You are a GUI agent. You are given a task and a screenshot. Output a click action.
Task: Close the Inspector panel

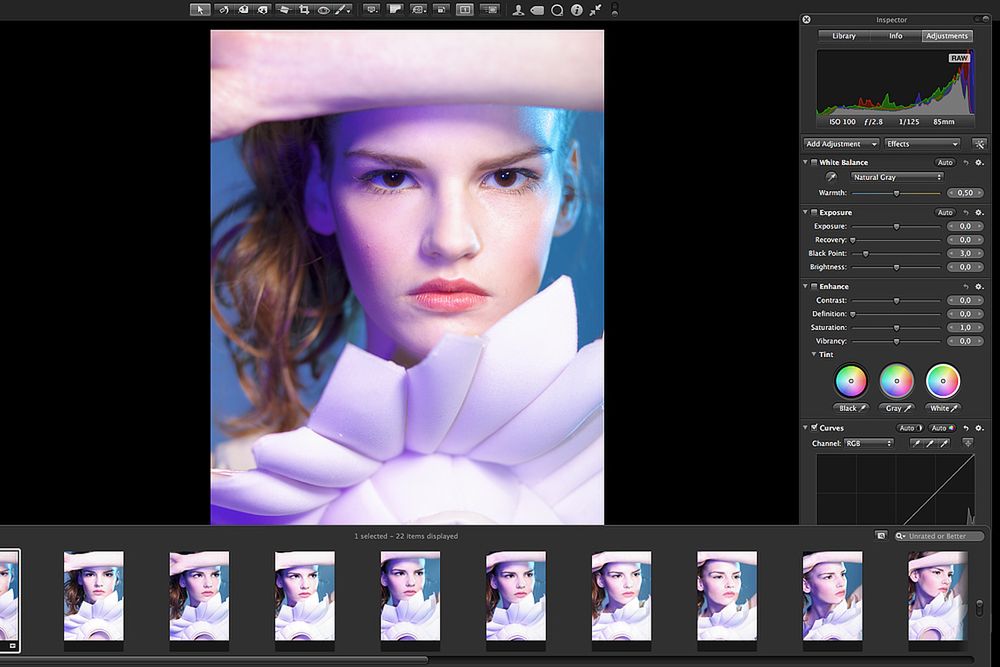pyautogui.click(x=806, y=20)
